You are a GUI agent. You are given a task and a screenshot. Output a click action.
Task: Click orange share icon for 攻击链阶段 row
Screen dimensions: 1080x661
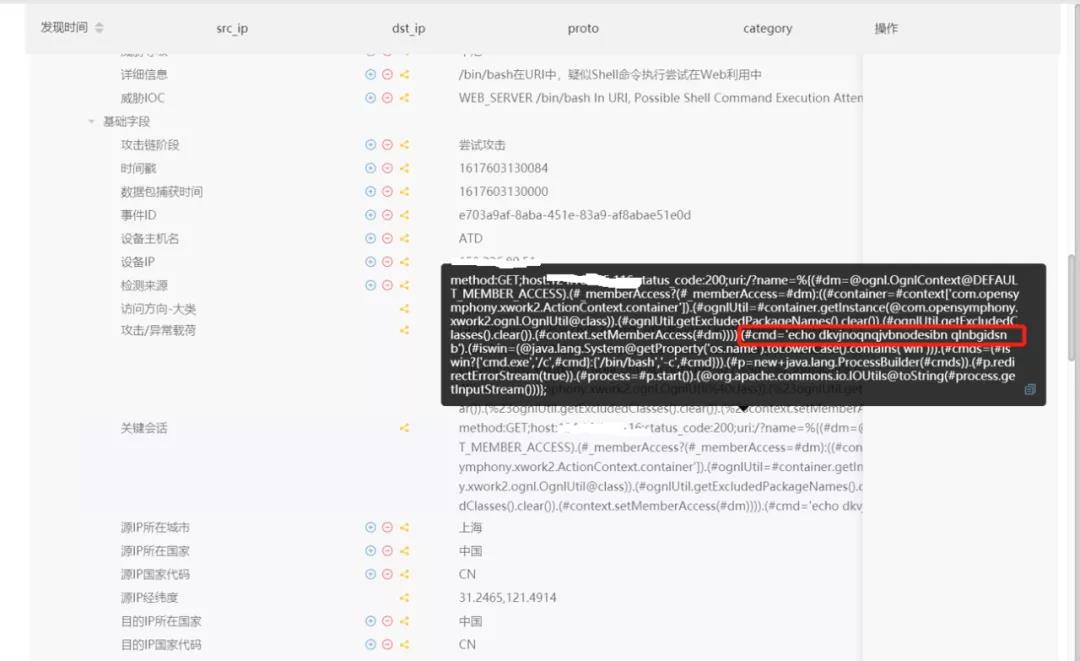404,145
